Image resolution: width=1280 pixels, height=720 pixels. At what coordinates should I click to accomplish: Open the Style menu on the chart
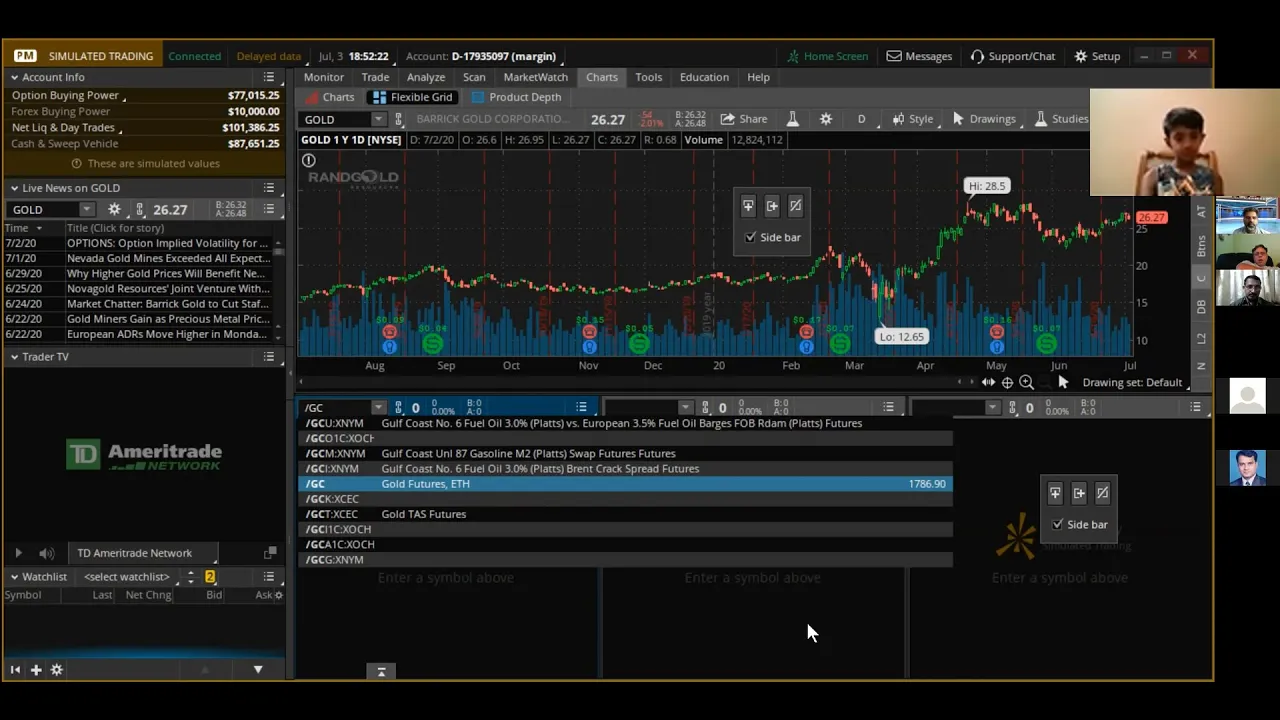(912, 119)
